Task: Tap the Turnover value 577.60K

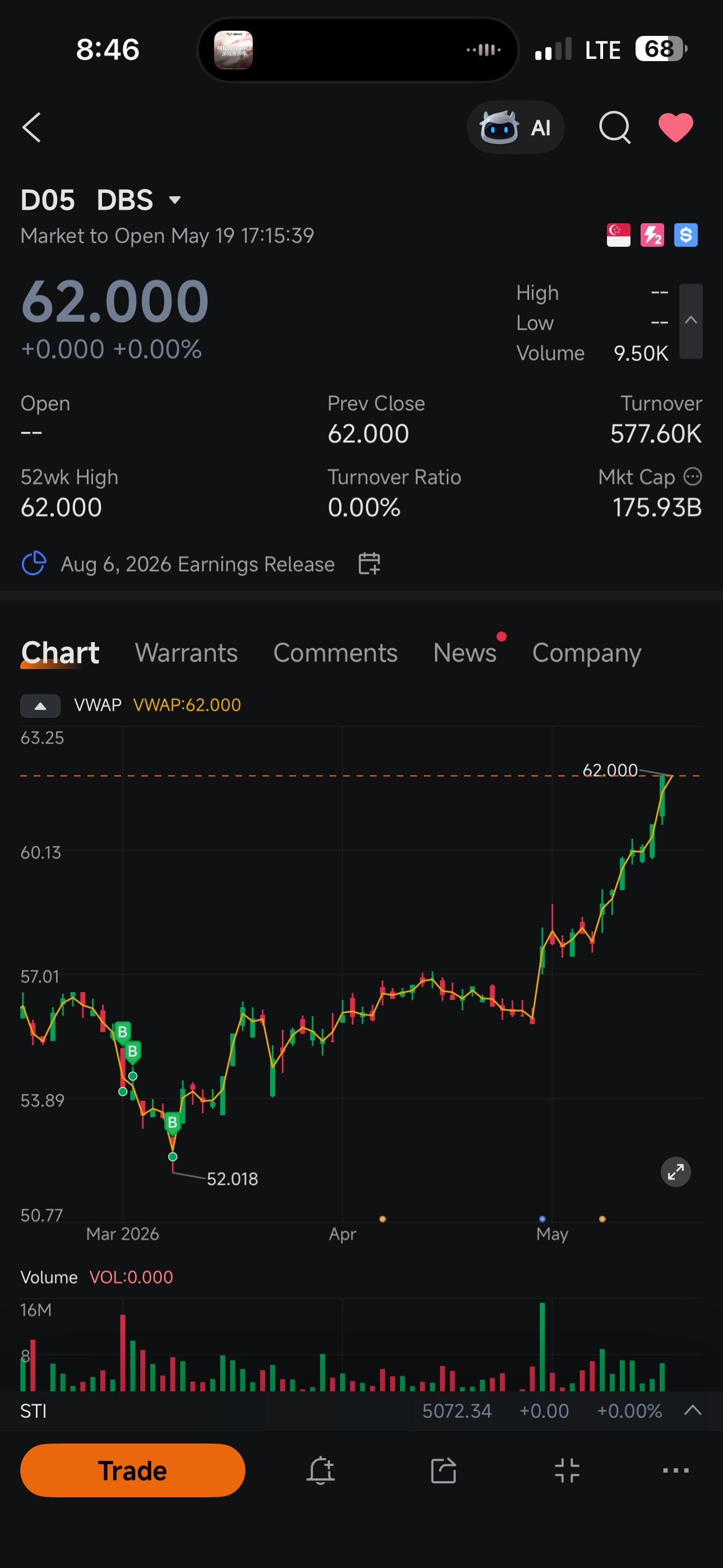Action: 656,434
